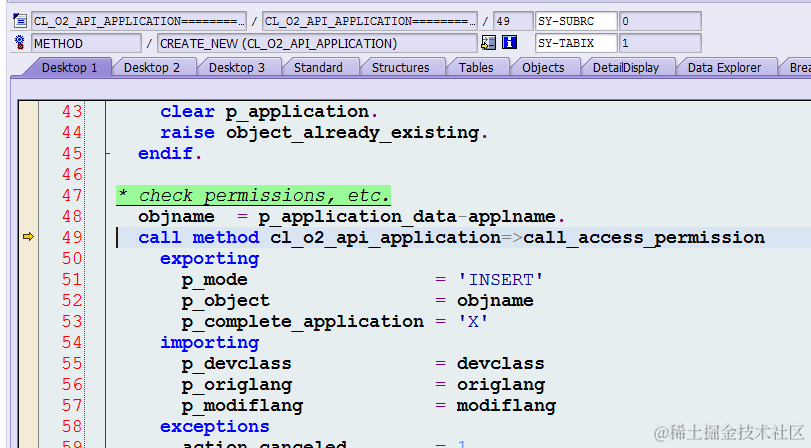Click the METHOD event type icon

(20, 42)
